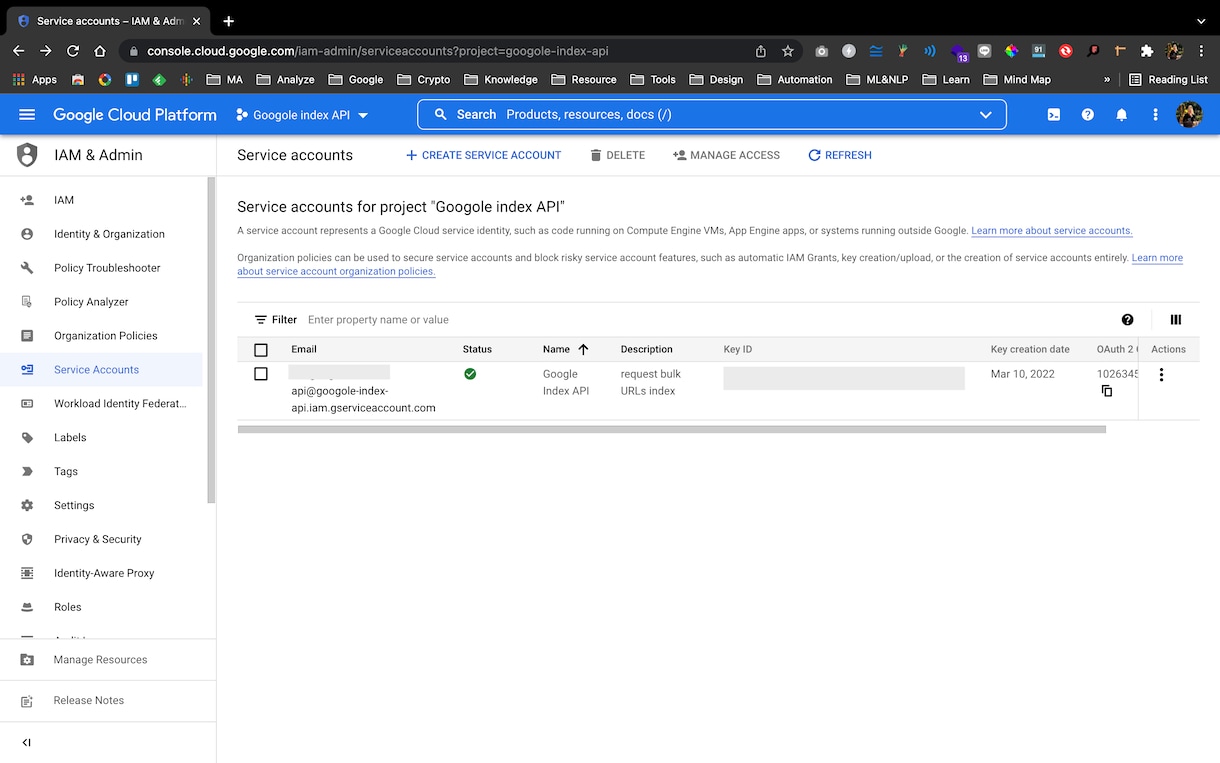
Task: Click the Key creation date column header
Action: [x=1030, y=349]
